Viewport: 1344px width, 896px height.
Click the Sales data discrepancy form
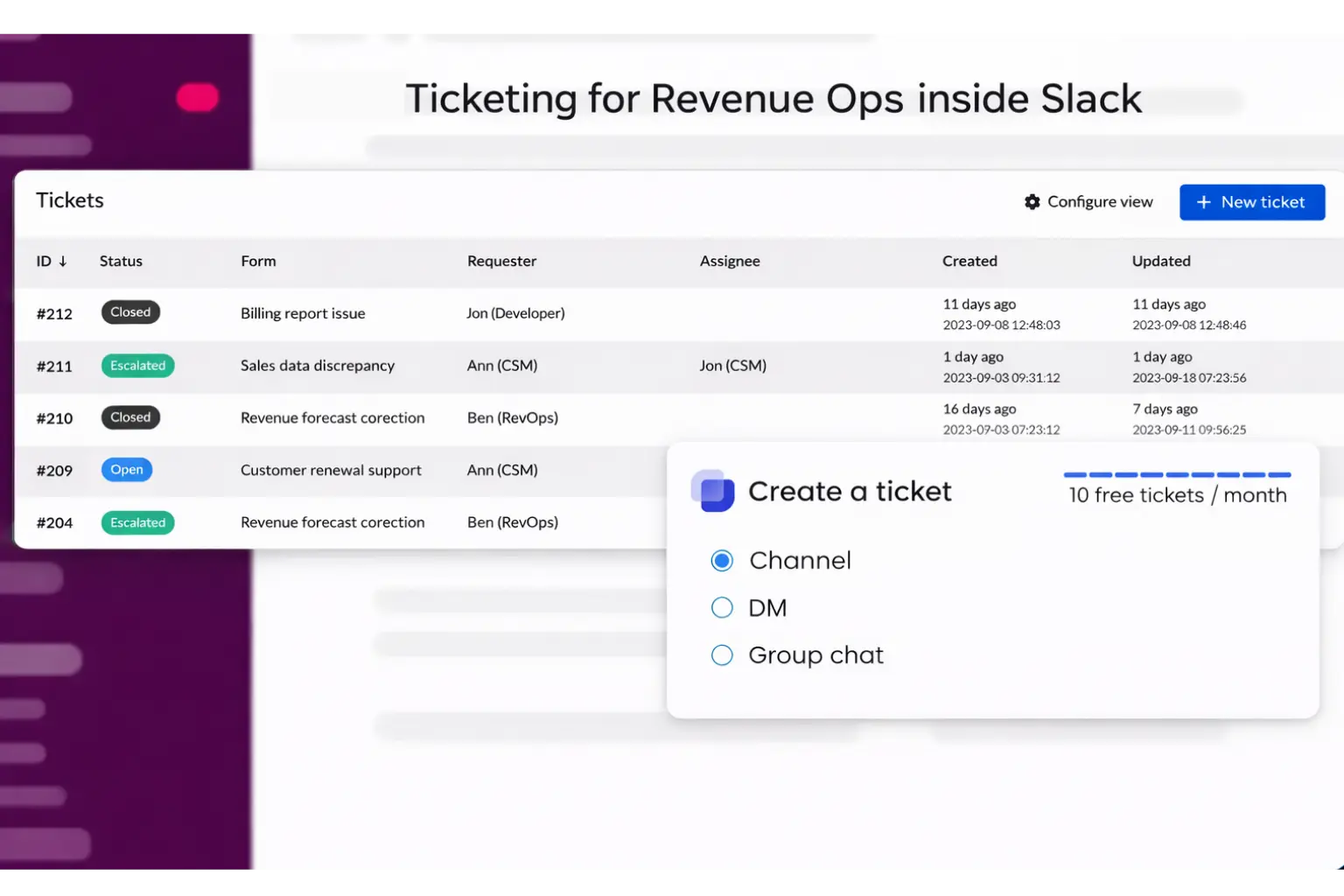(x=318, y=366)
